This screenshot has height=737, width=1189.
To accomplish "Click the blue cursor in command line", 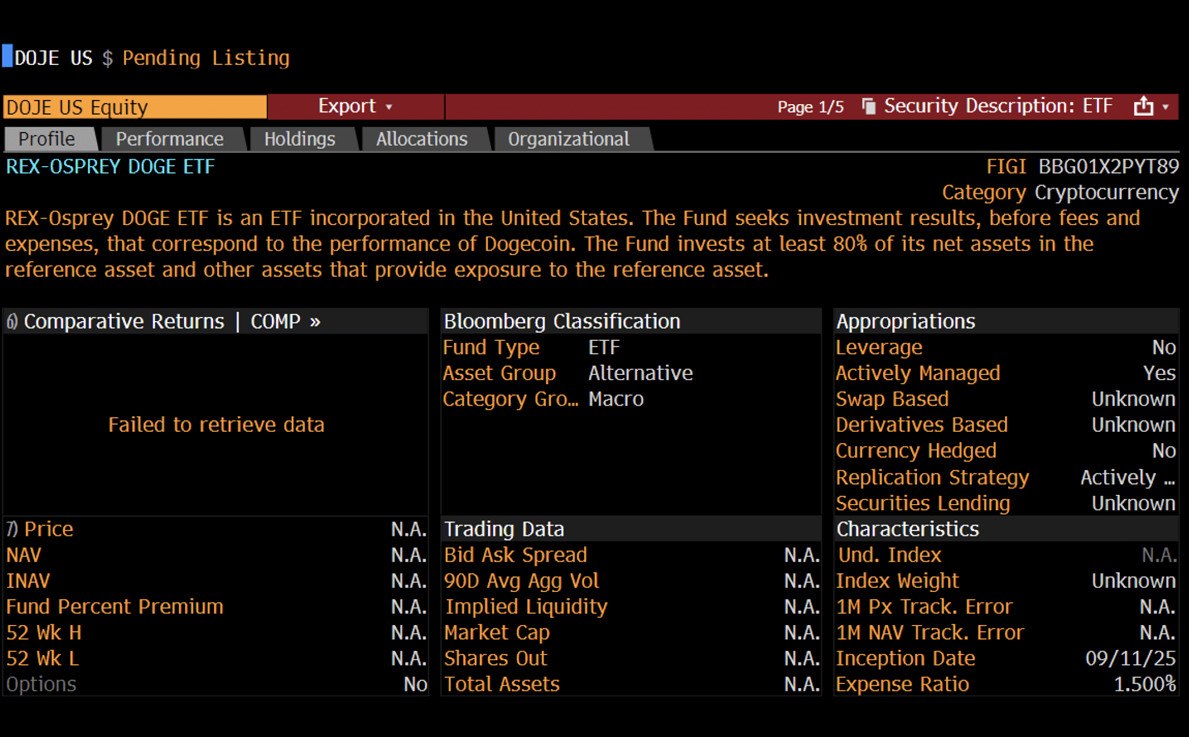I will click(7, 57).
